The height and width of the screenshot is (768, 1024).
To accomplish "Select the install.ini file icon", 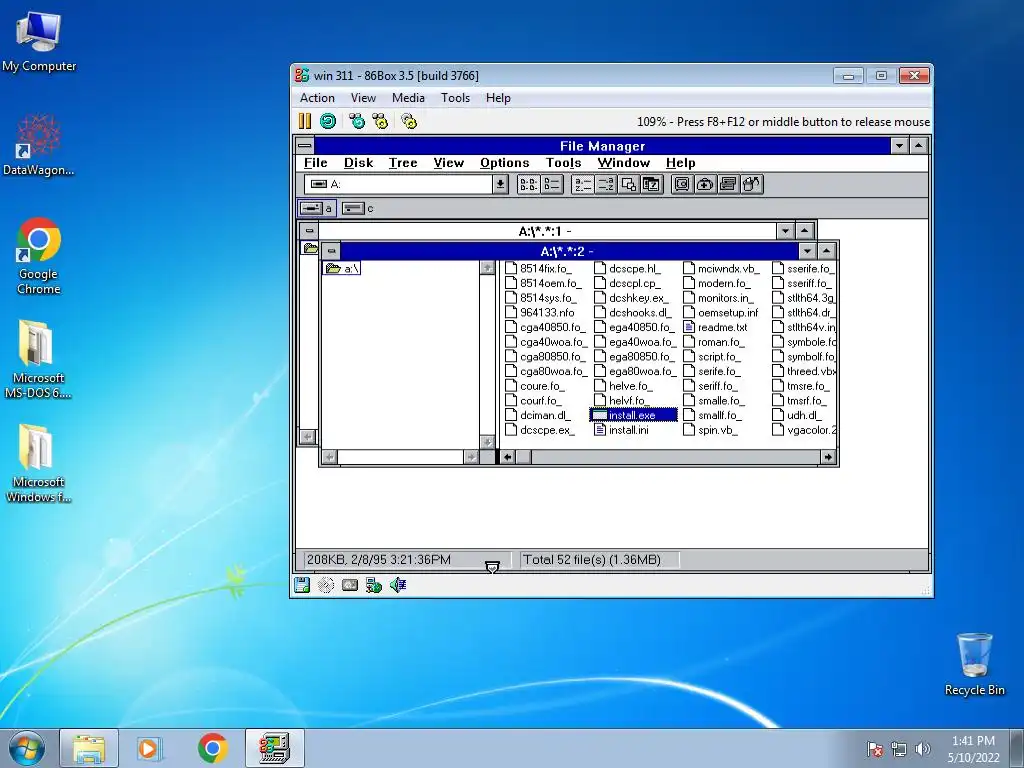I will coord(600,430).
